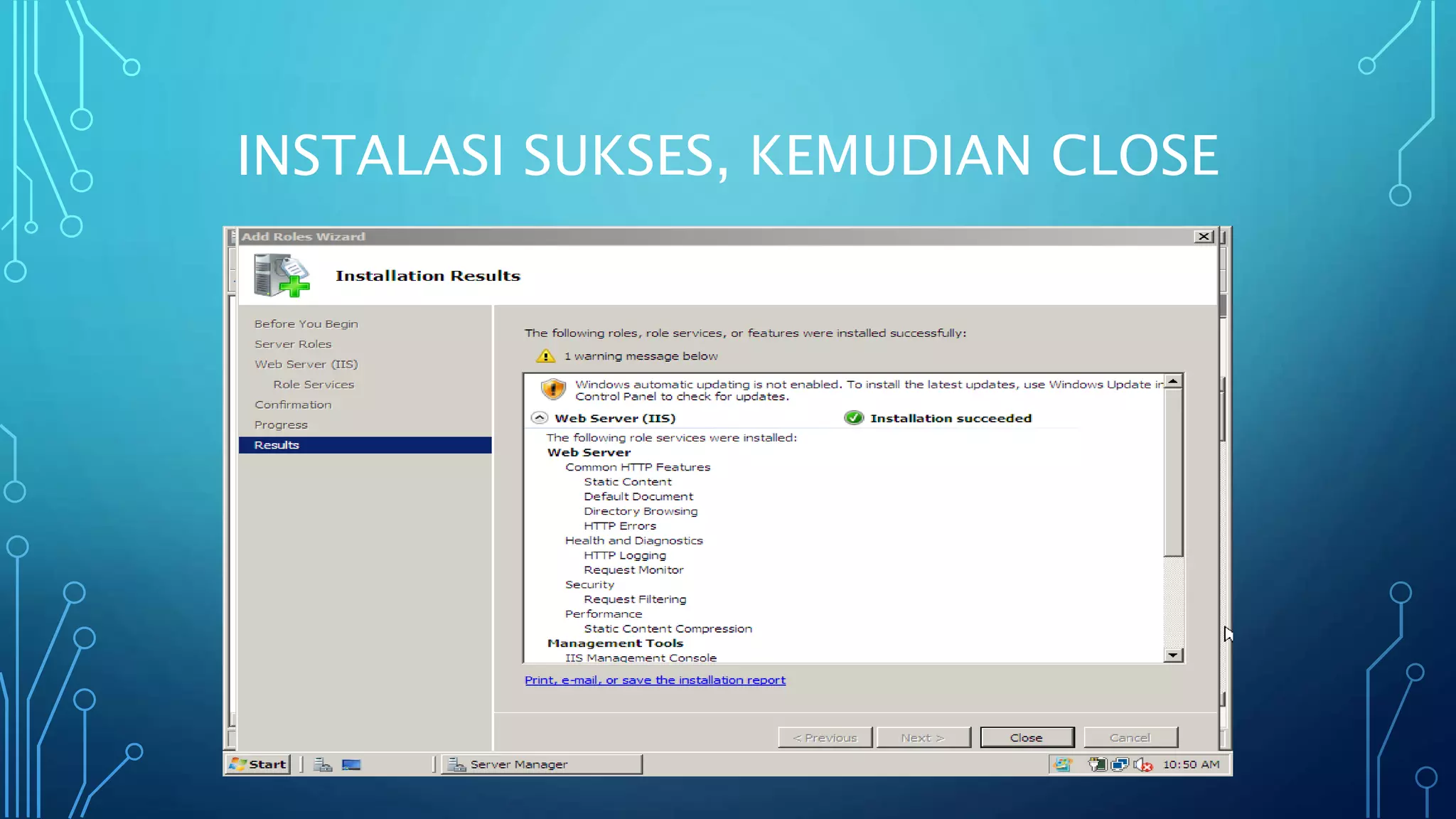Image resolution: width=1456 pixels, height=819 pixels.
Task: Open the Start menu
Action: click(x=259, y=764)
